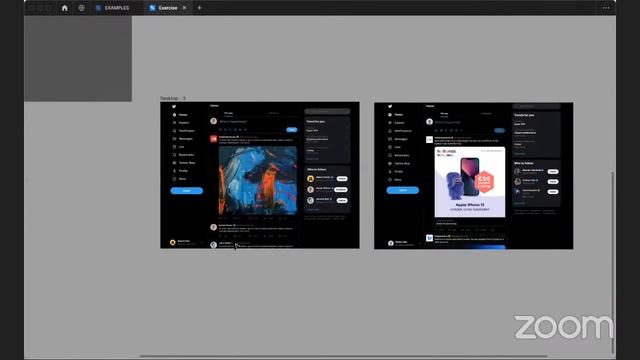Click What's happening field in right mockup
The image size is (640, 360).
pos(448,122)
